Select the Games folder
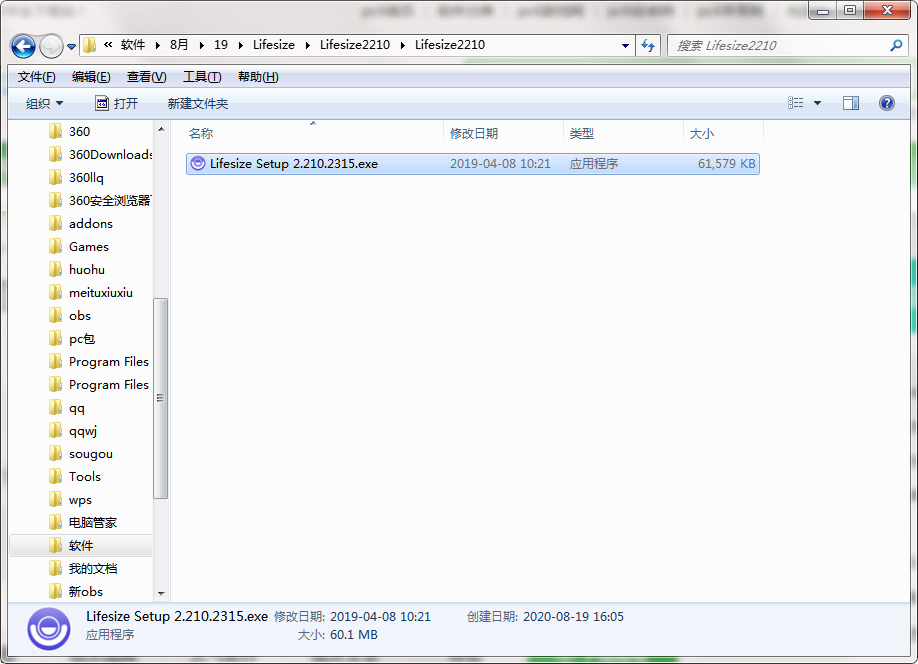The width and height of the screenshot is (918, 664). tap(89, 247)
